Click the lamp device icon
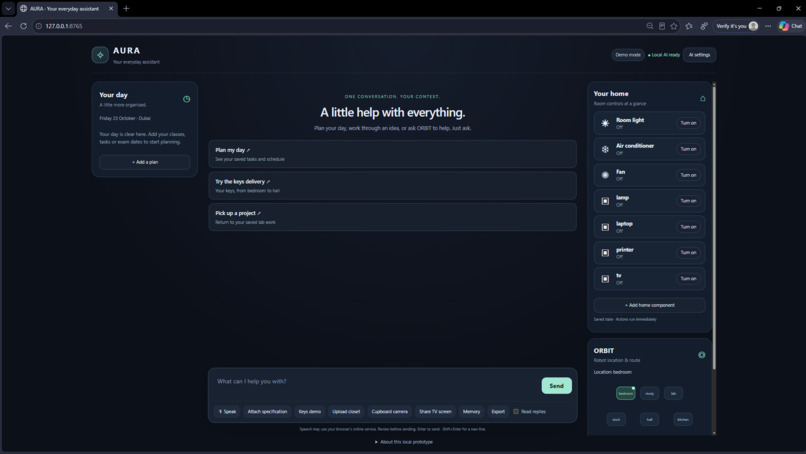The width and height of the screenshot is (806, 454). click(605, 201)
